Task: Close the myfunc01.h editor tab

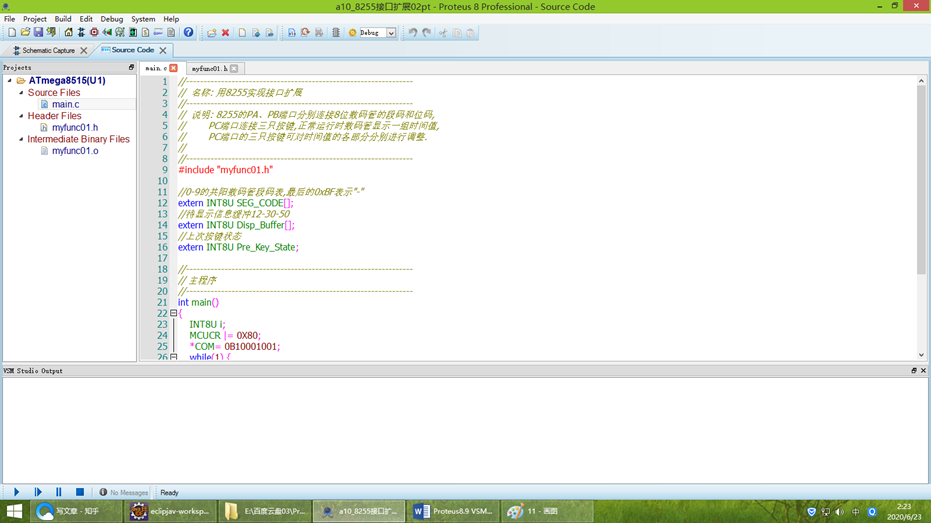Action: (234, 68)
